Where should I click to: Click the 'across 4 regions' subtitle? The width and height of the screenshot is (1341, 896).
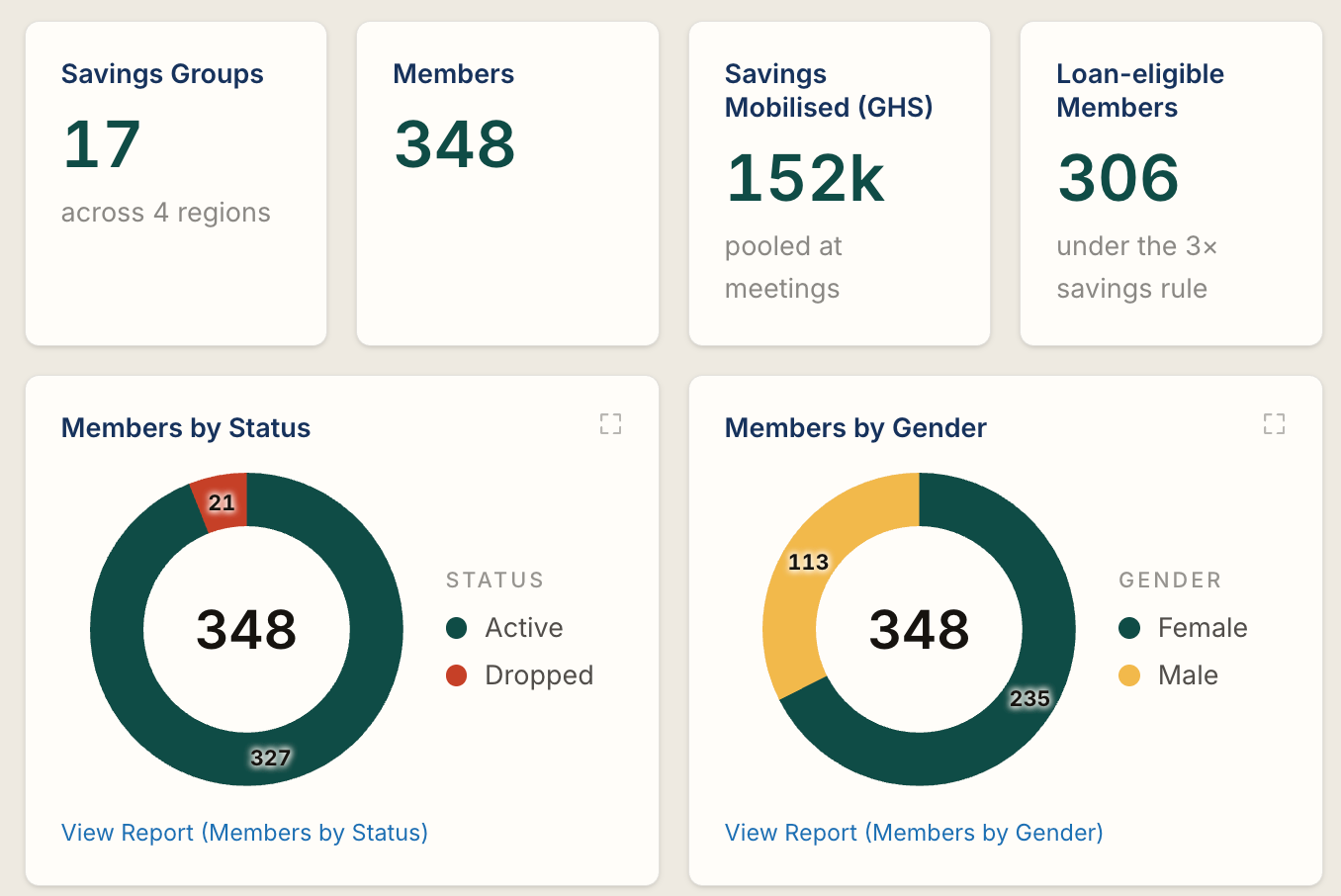(x=166, y=213)
